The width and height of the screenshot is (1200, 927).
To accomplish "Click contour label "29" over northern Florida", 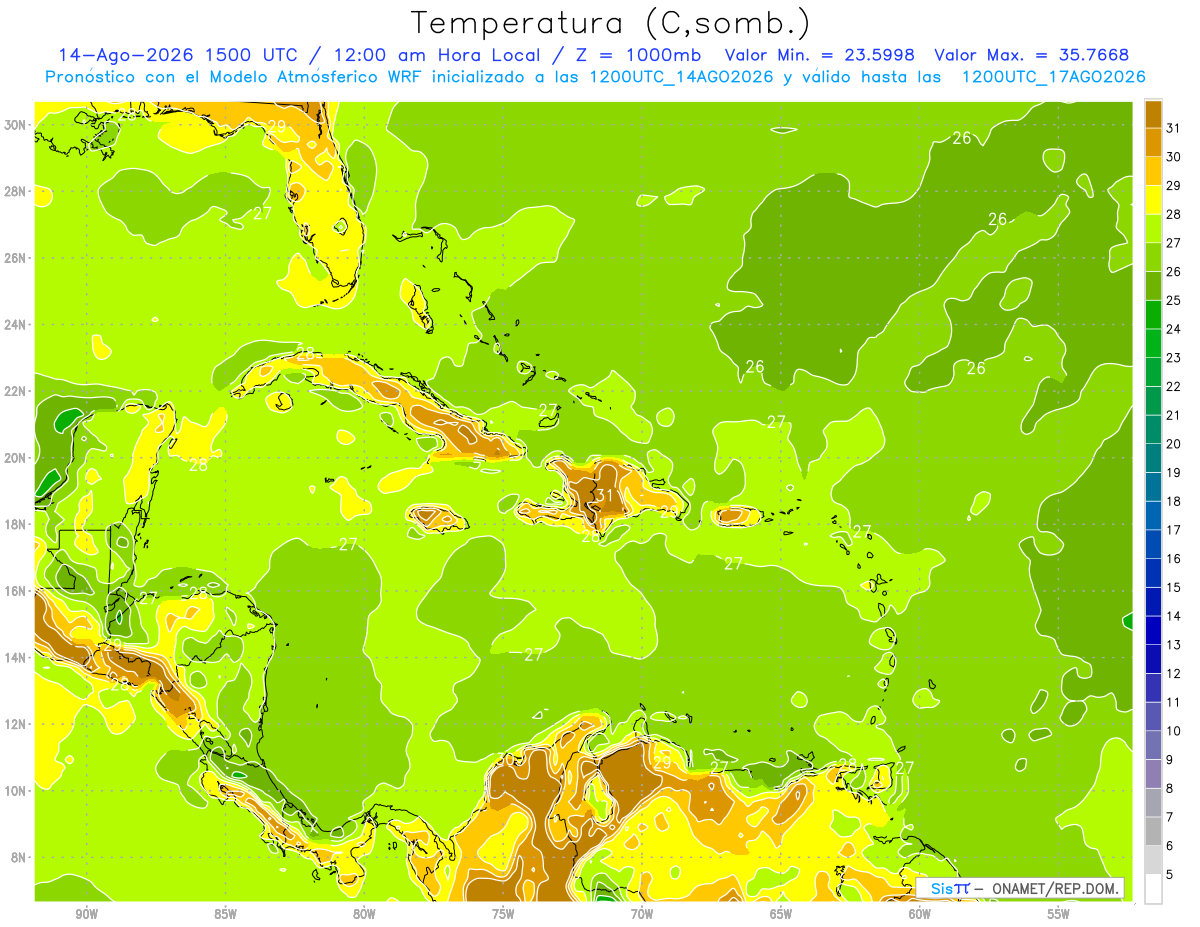I will [277, 125].
